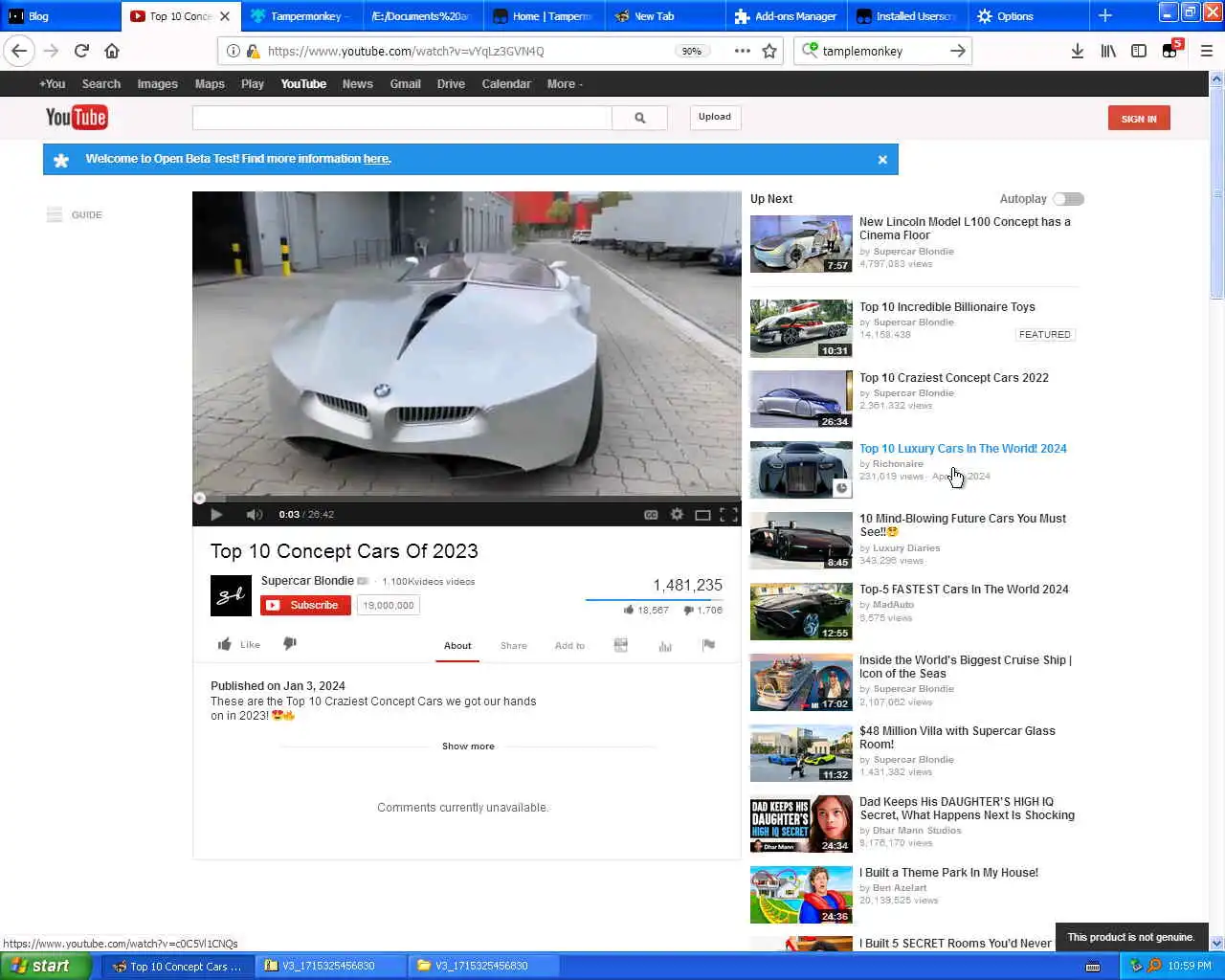Image resolution: width=1225 pixels, height=980 pixels.
Task: Toggle closed captions CC icon
Action: (x=651, y=515)
